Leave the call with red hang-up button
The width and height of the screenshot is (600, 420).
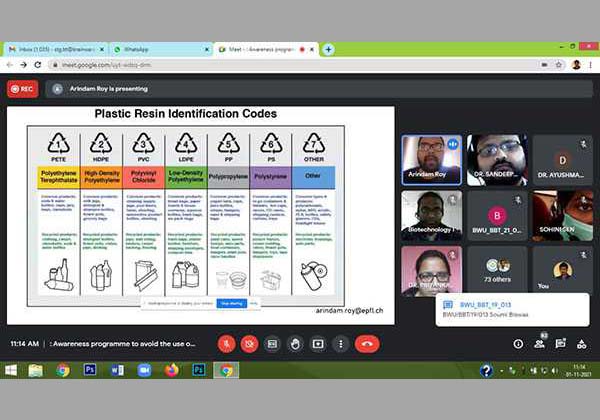click(x=367, y=343)
